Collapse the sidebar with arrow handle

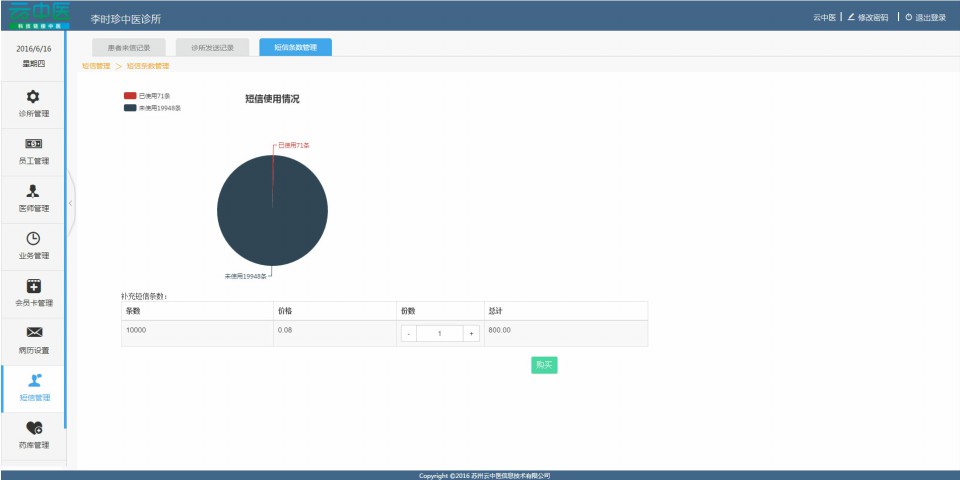70,203
